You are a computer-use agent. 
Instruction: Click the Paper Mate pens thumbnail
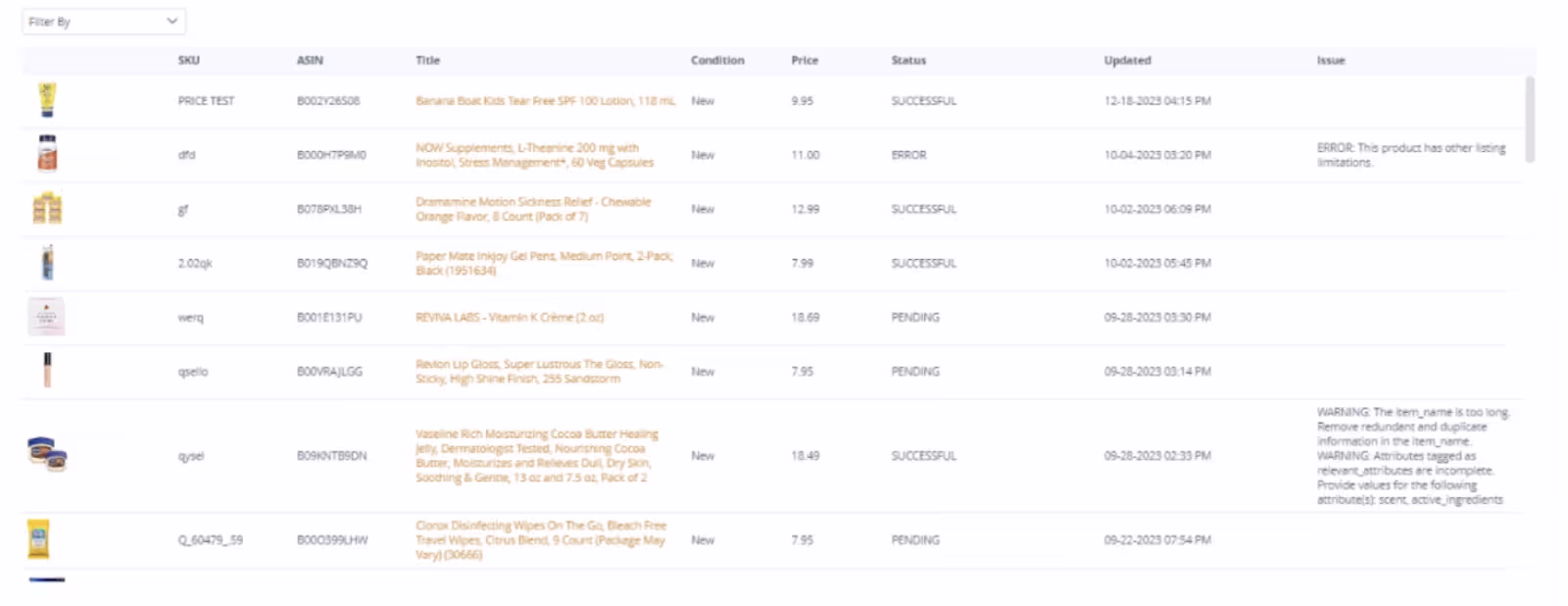(x=47, y=263)
